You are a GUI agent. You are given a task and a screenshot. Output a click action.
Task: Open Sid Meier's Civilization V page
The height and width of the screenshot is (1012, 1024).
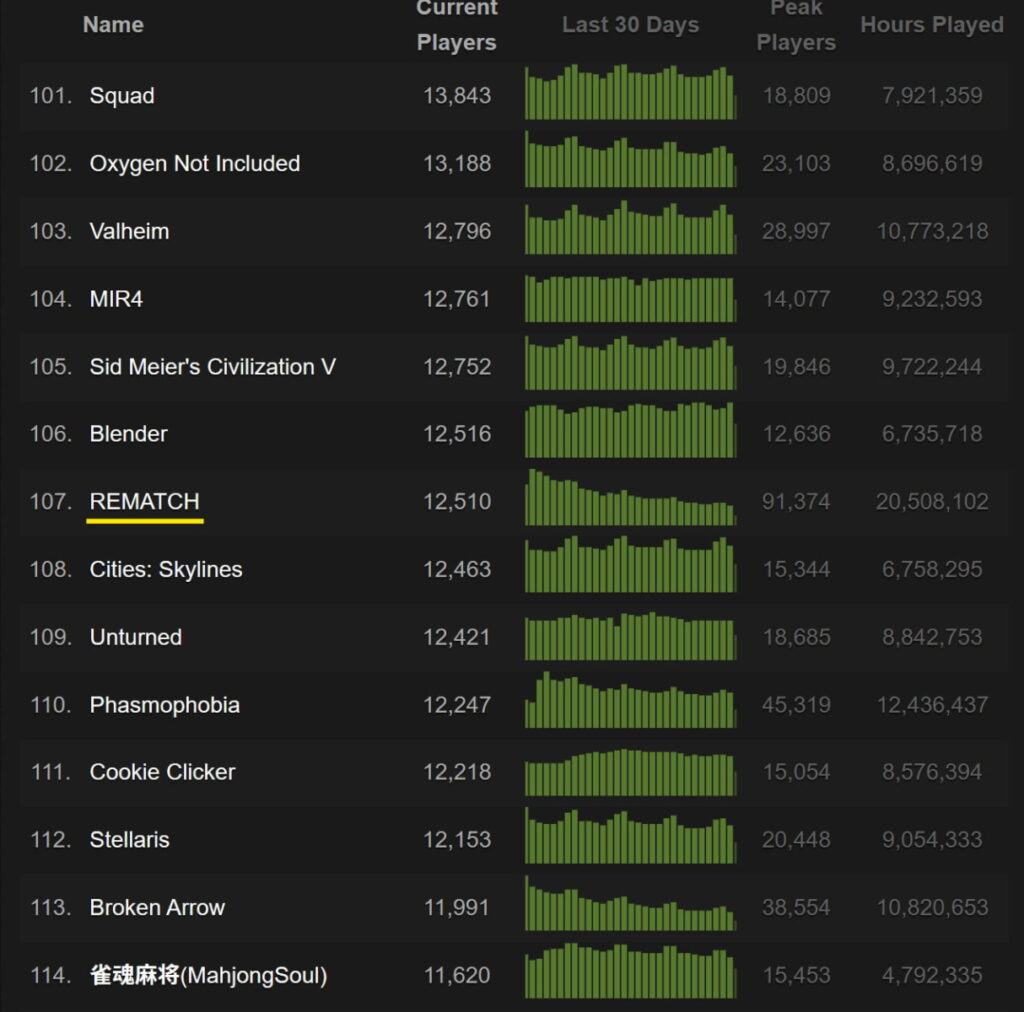coord(212,367)
